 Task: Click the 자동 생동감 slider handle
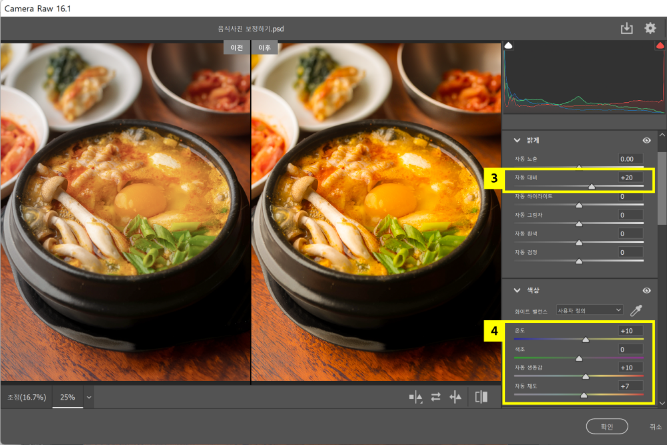click(586, 376)
